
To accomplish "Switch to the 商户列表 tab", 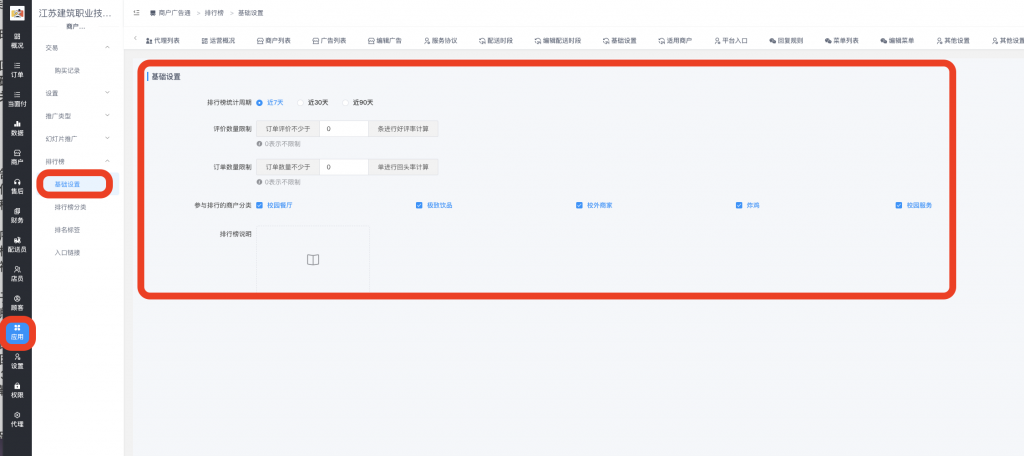I will [274, 41].
